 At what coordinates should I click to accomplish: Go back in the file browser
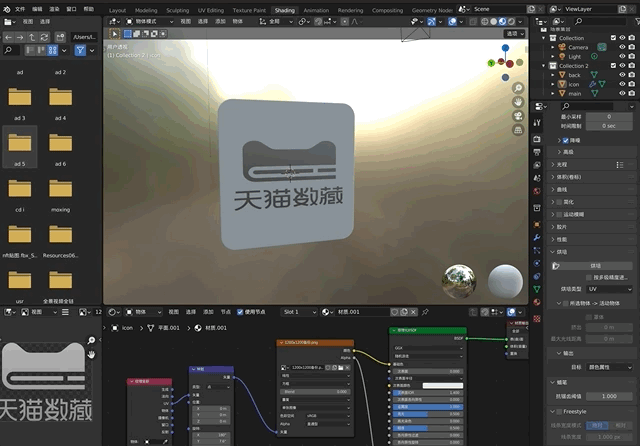pos(9,37)
